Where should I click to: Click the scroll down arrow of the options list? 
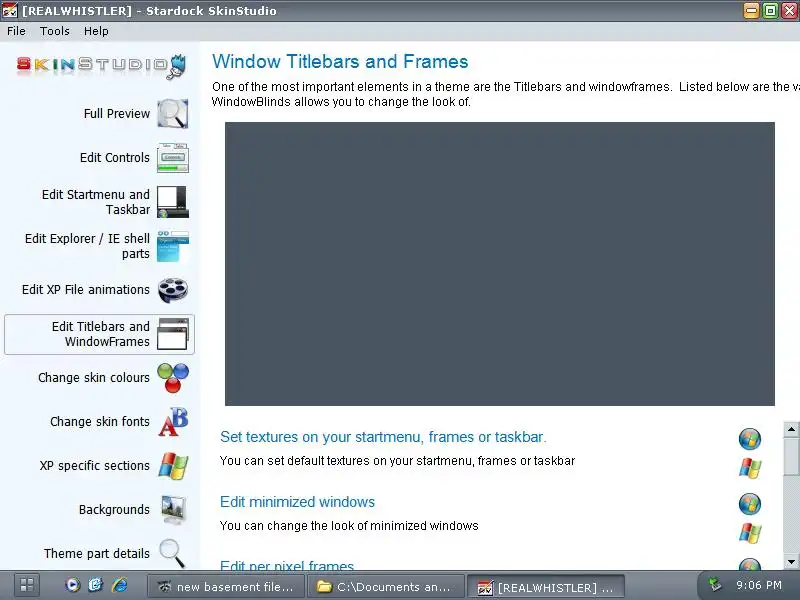[791, 562]
